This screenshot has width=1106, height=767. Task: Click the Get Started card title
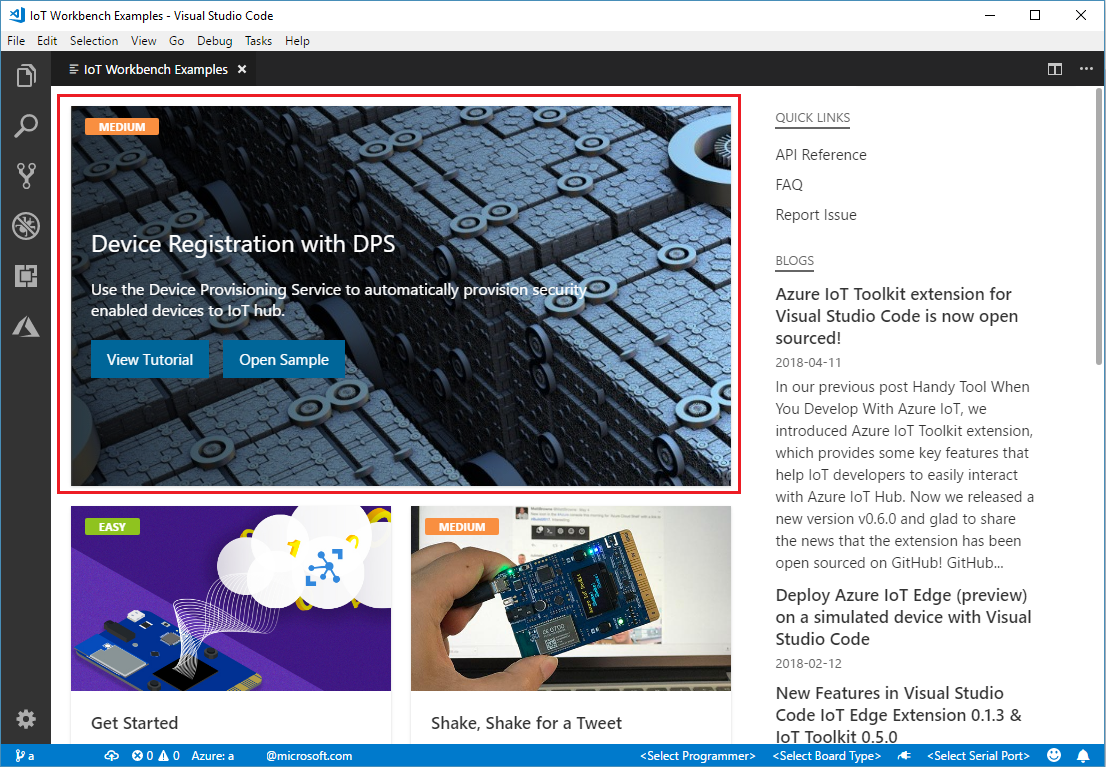pyautogui.click(x=134, y=723)
